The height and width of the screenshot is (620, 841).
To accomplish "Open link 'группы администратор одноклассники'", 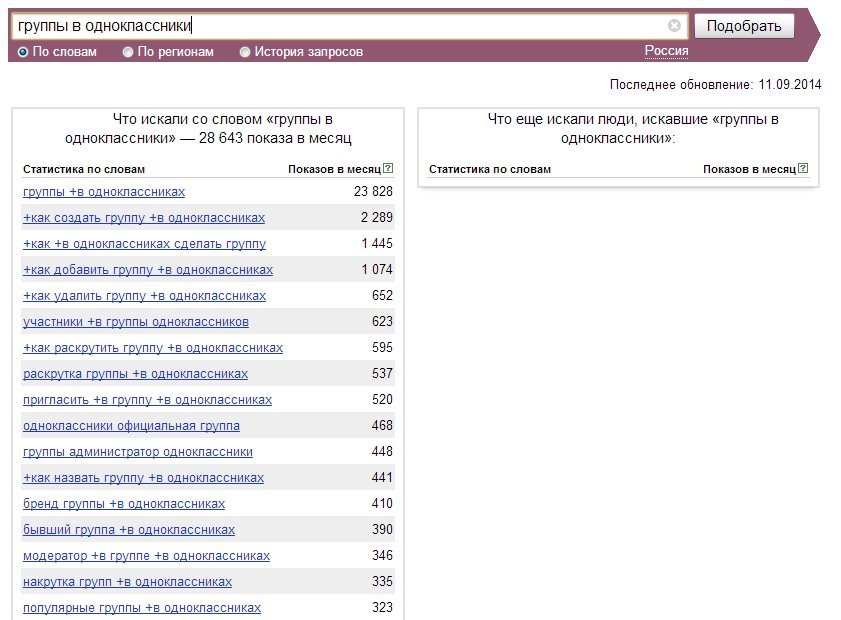I will [x=138, y=452].
